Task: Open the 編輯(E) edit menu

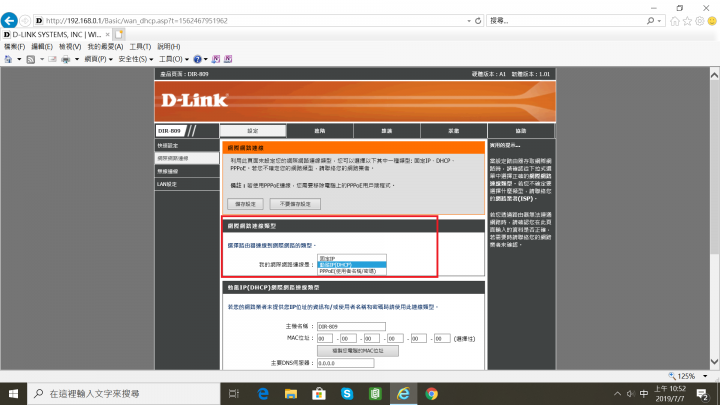Action: coord(42,47)
